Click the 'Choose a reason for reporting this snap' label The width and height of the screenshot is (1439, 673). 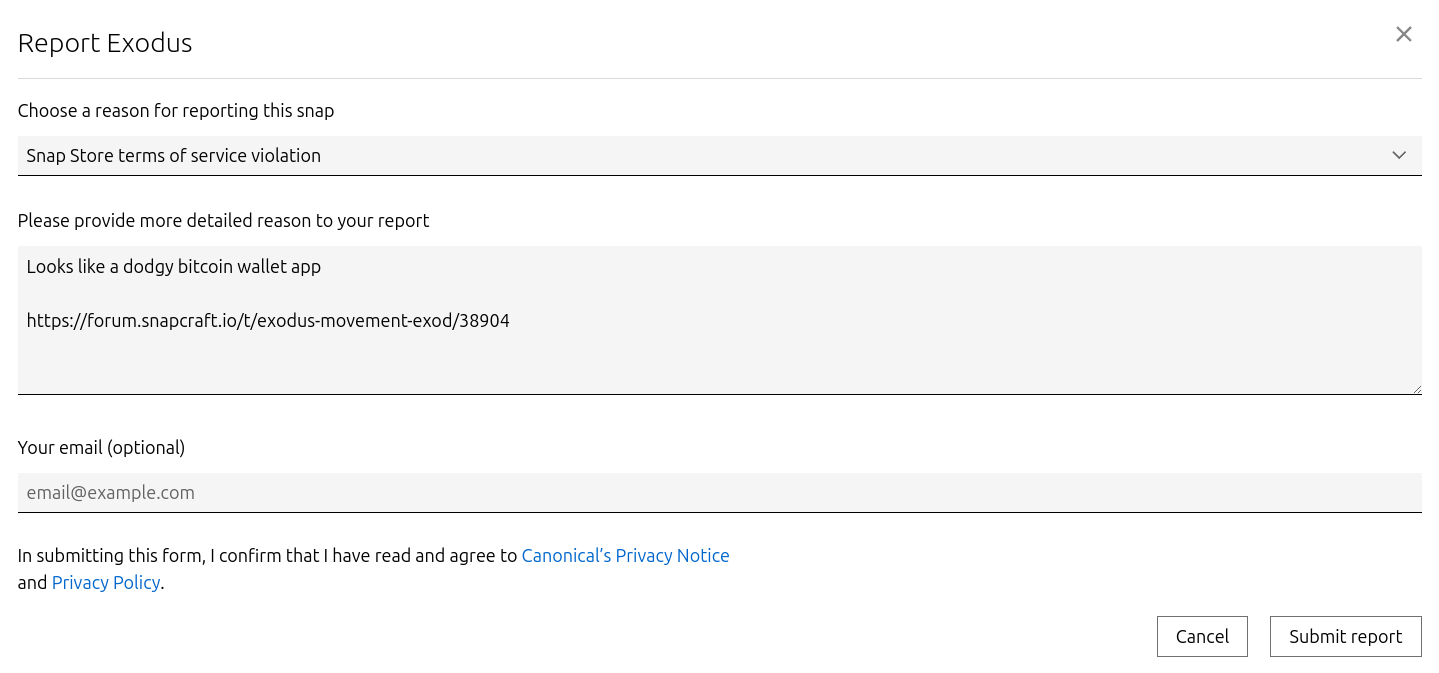(x=176, y=110)
